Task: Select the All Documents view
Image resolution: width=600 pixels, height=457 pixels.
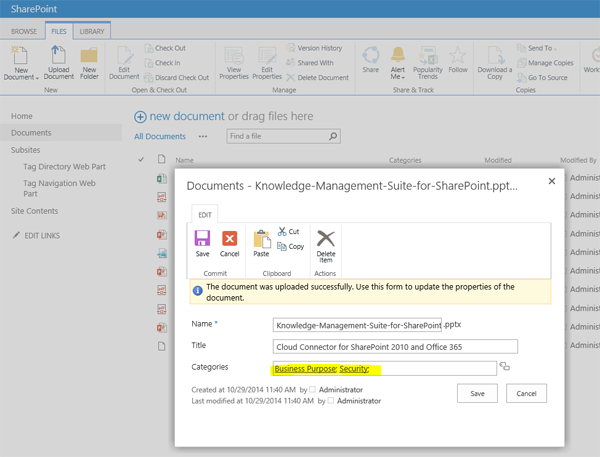Action: (x=160, y=136)
